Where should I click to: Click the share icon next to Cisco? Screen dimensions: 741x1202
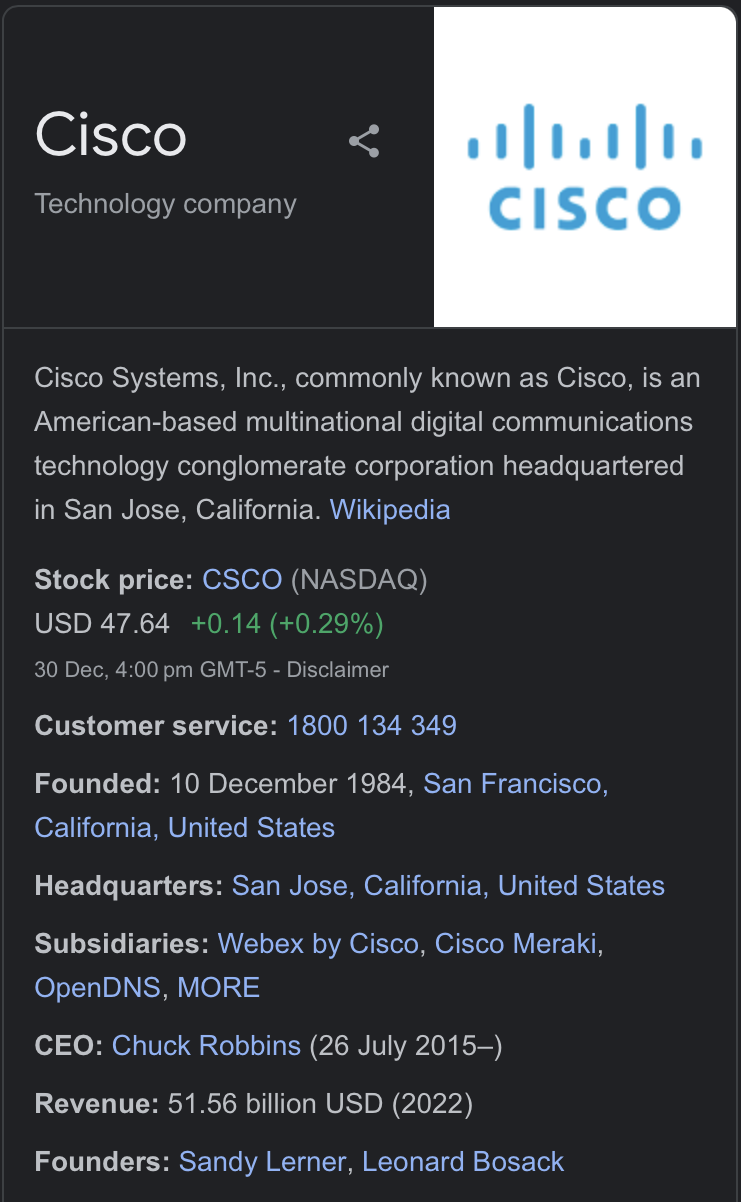click(x=364, y=142)
